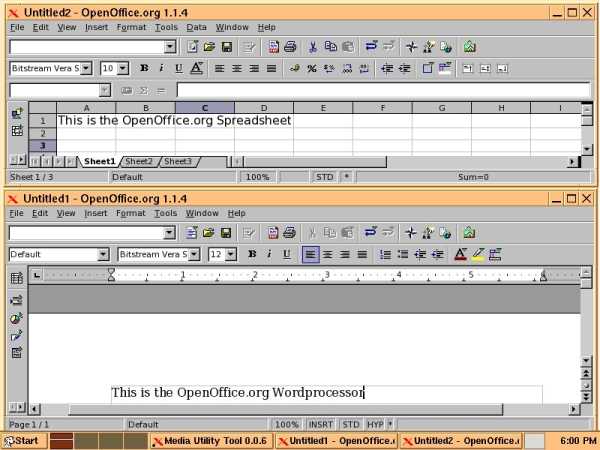600x450 pixels.
Task: Switch to Sheet3 tab
Action: [178, 161]
